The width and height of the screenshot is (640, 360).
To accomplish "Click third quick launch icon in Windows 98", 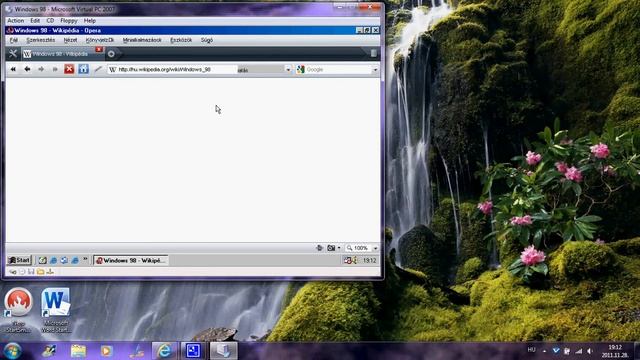I will 64,260.
